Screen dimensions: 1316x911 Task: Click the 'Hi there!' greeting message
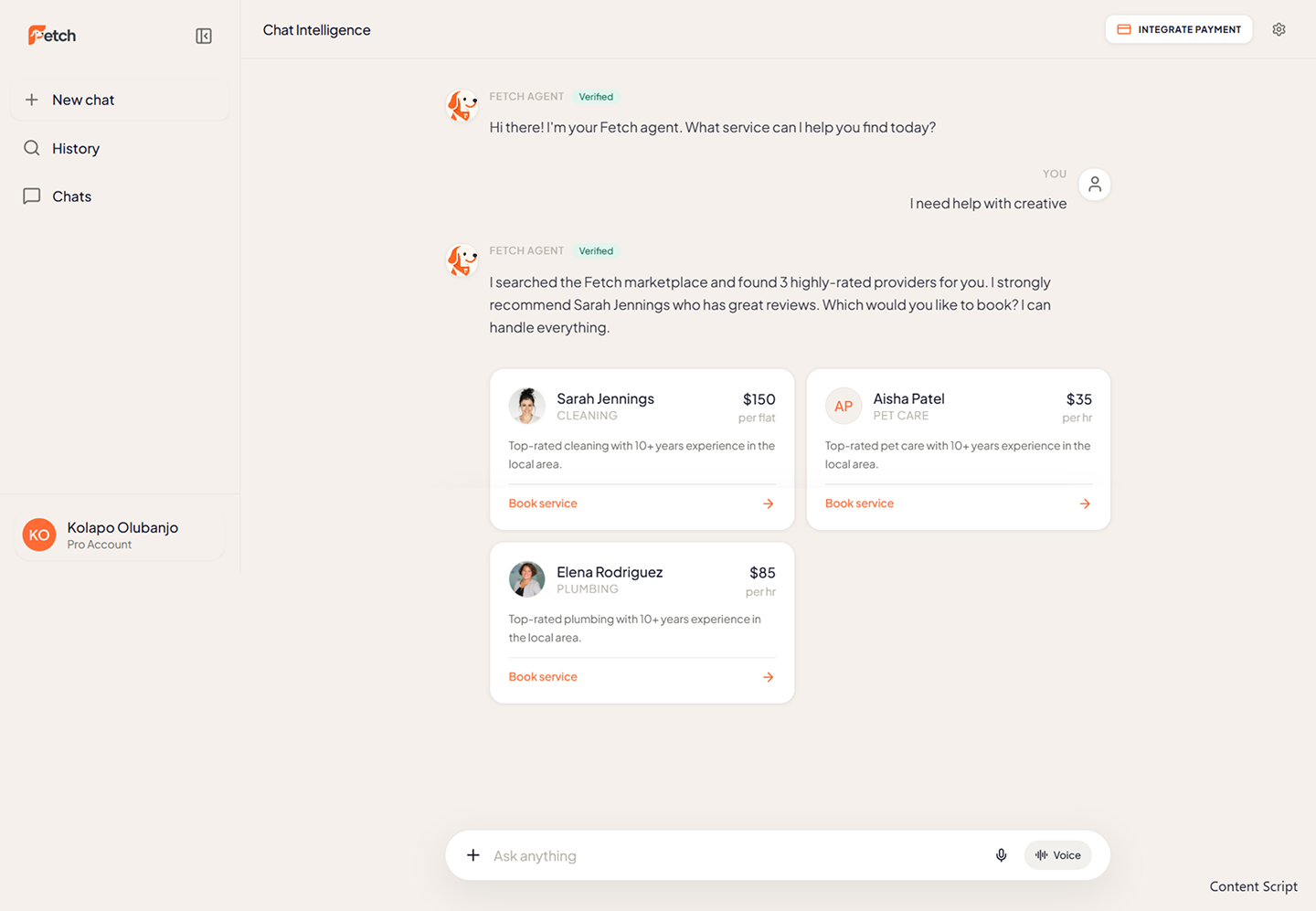click(712, 128)
